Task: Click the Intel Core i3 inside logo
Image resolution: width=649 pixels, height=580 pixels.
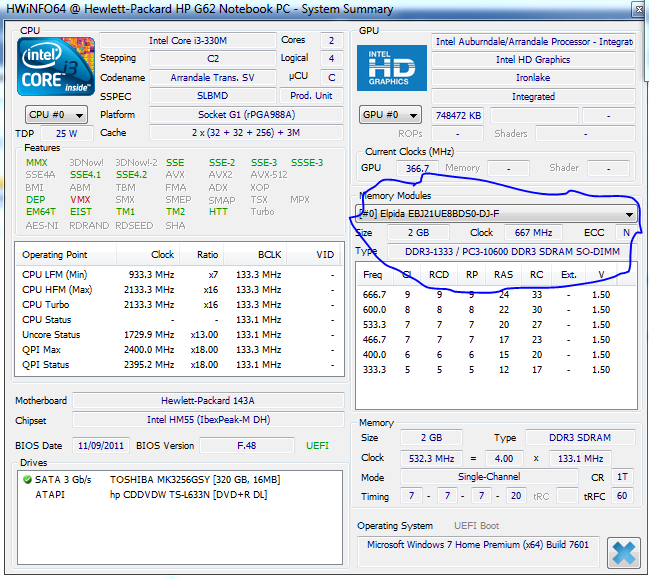Action: click(x=56, y=67)
